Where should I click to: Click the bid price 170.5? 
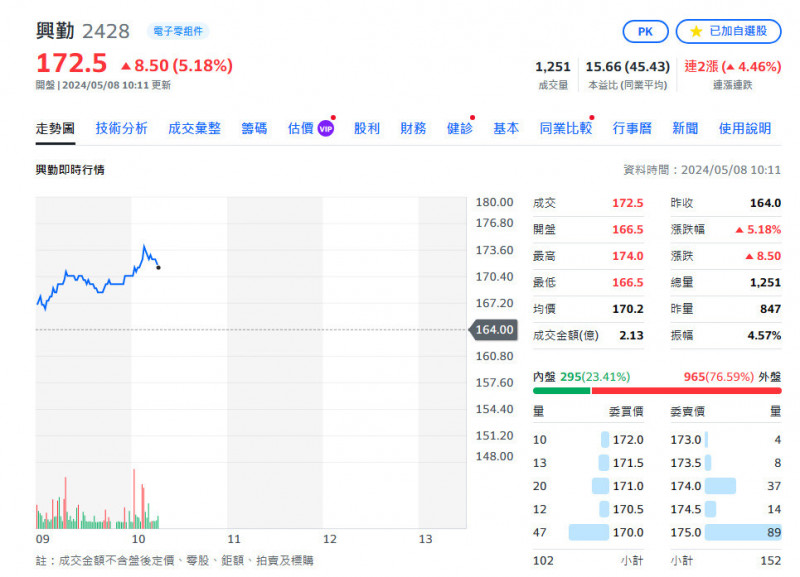tap(628, 509)
